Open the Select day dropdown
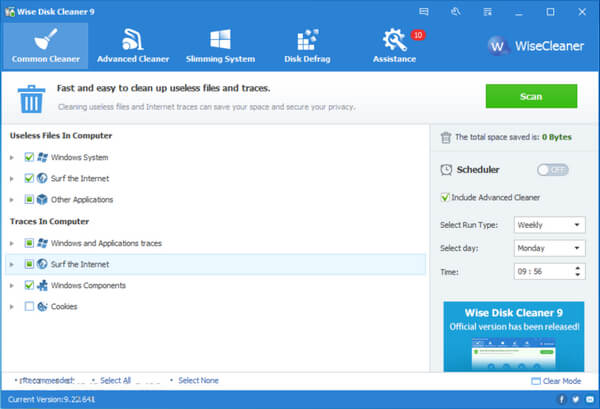Screen dimensions: 600x409 (x=549, y=248)
